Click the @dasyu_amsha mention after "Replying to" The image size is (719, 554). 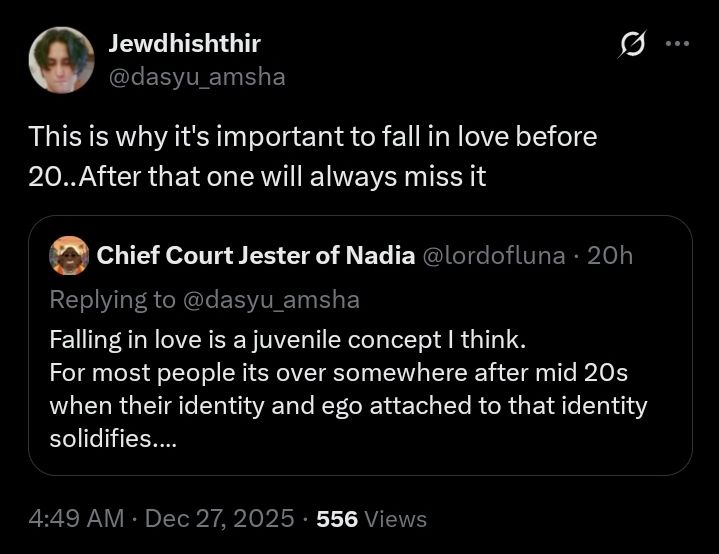click(272, 299)
